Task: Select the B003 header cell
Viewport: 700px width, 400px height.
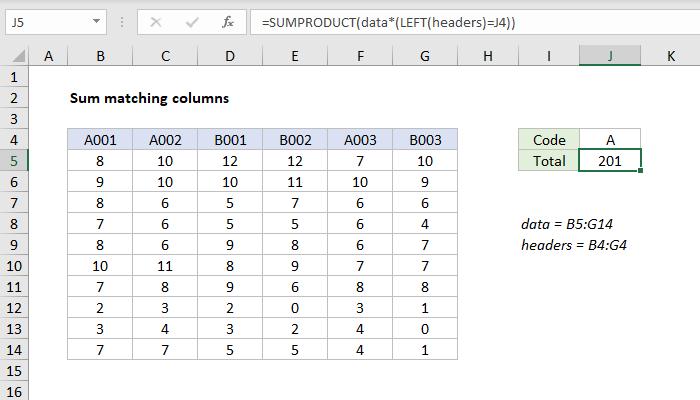Action: tap(425, 140)
